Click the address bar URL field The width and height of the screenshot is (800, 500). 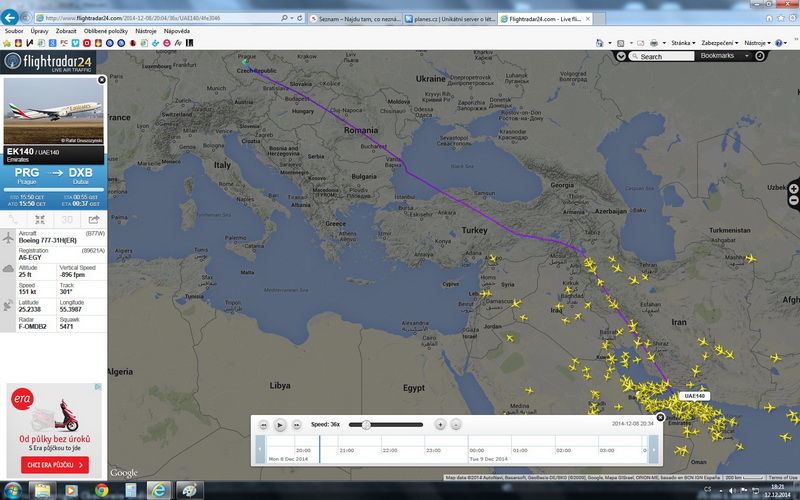(158, 18)
